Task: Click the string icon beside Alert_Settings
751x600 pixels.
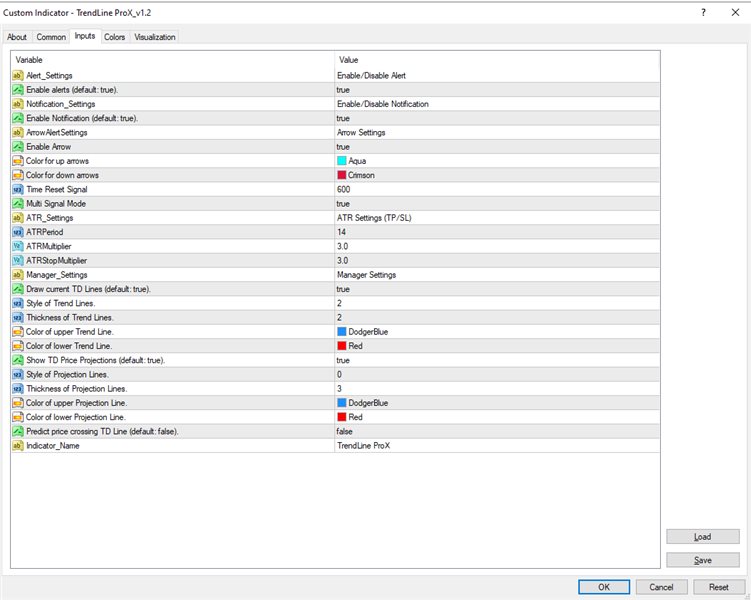Action: tap(18, 76)
